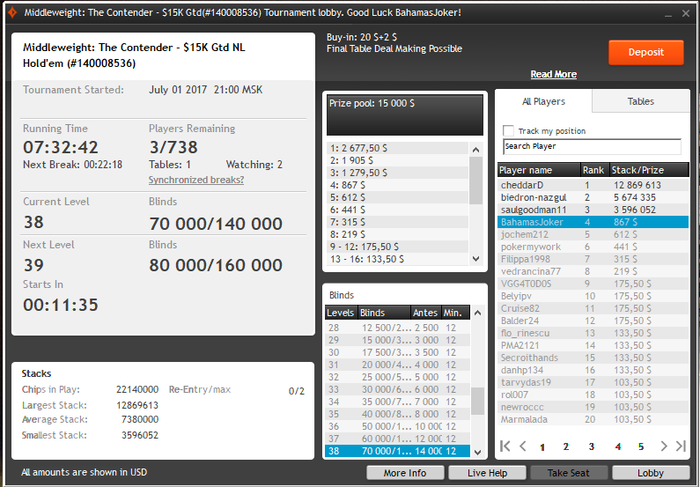Go to first page of player list
This screenshot has width=700, height=487.
click(x=505, y=446)
